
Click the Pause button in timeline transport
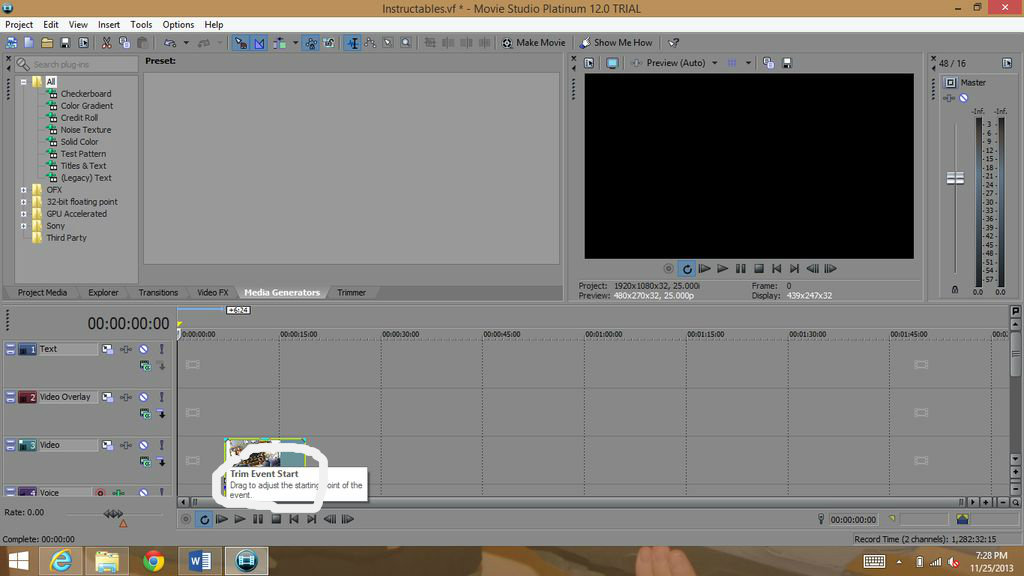pos(258,519)
